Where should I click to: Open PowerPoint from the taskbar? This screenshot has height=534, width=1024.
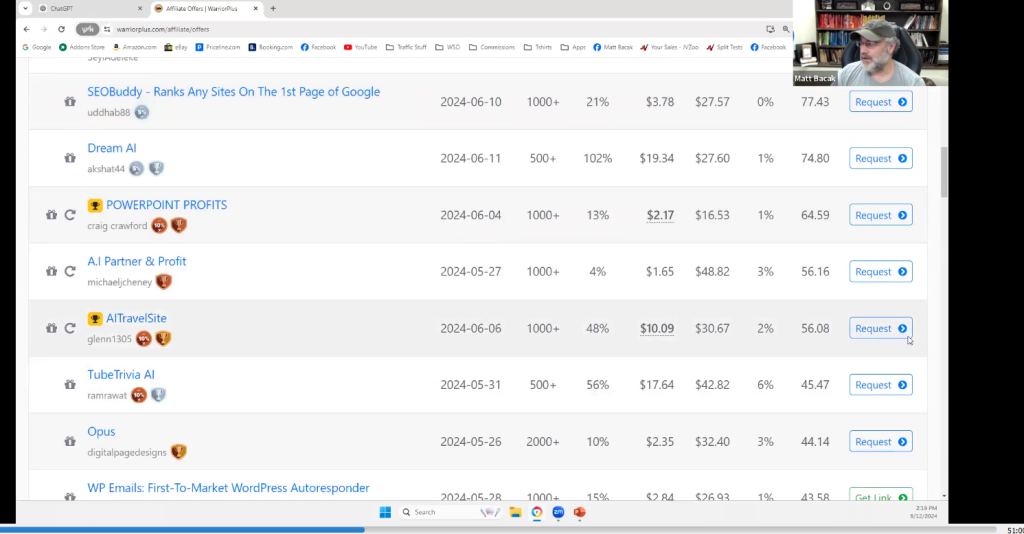(579, 512)
